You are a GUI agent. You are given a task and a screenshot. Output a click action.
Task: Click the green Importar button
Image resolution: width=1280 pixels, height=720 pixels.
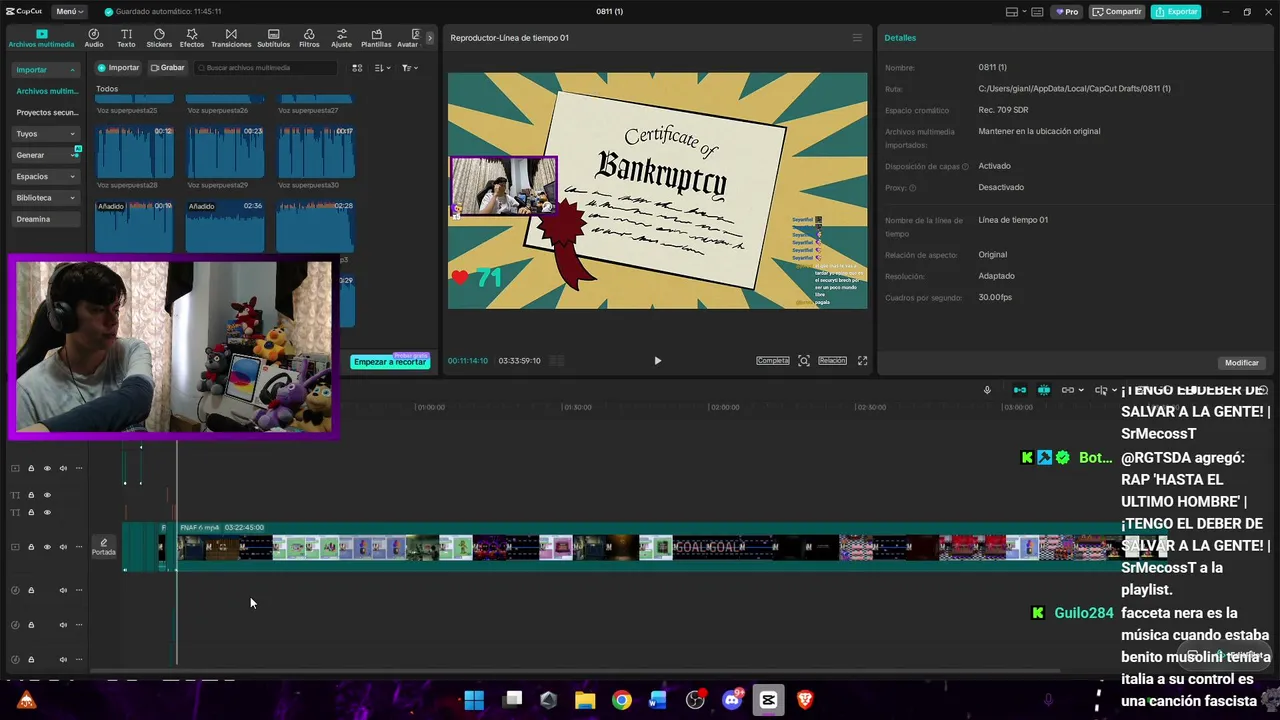[119, 68]
